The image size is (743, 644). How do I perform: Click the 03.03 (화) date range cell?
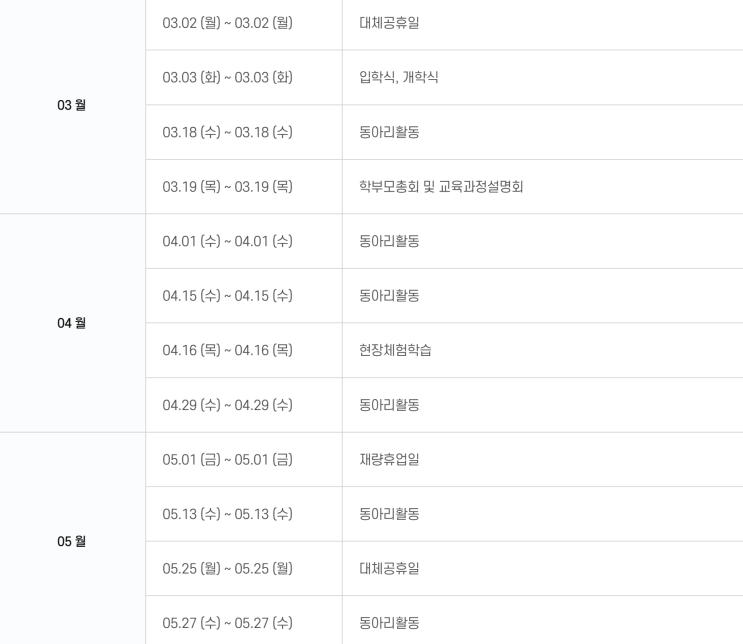tap(227, 77)
